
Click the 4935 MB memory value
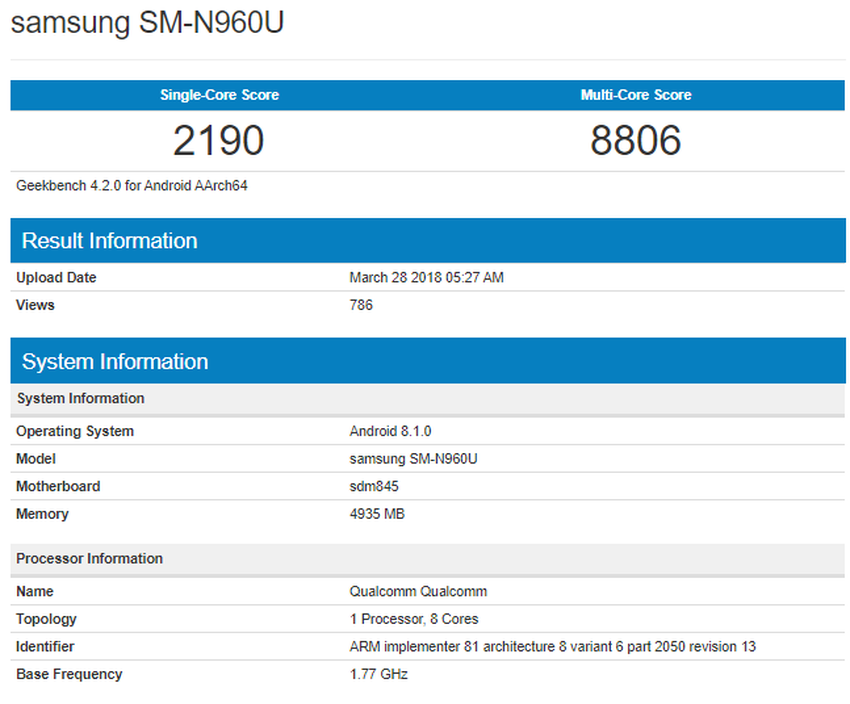pyautogui.click(x=381, y=514)
